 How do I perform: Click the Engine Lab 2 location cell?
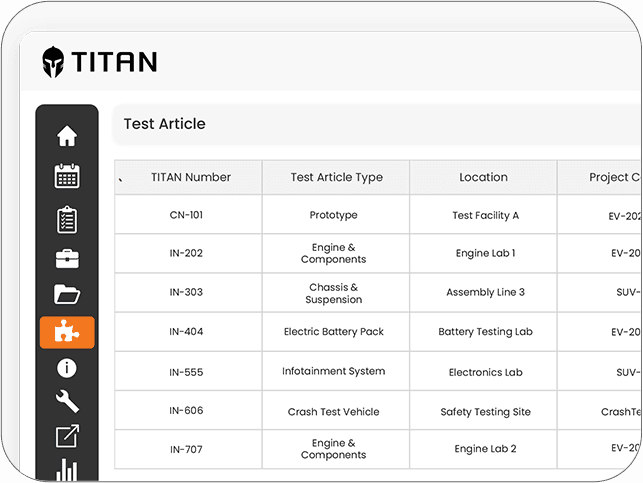click(x=483, y=449)
